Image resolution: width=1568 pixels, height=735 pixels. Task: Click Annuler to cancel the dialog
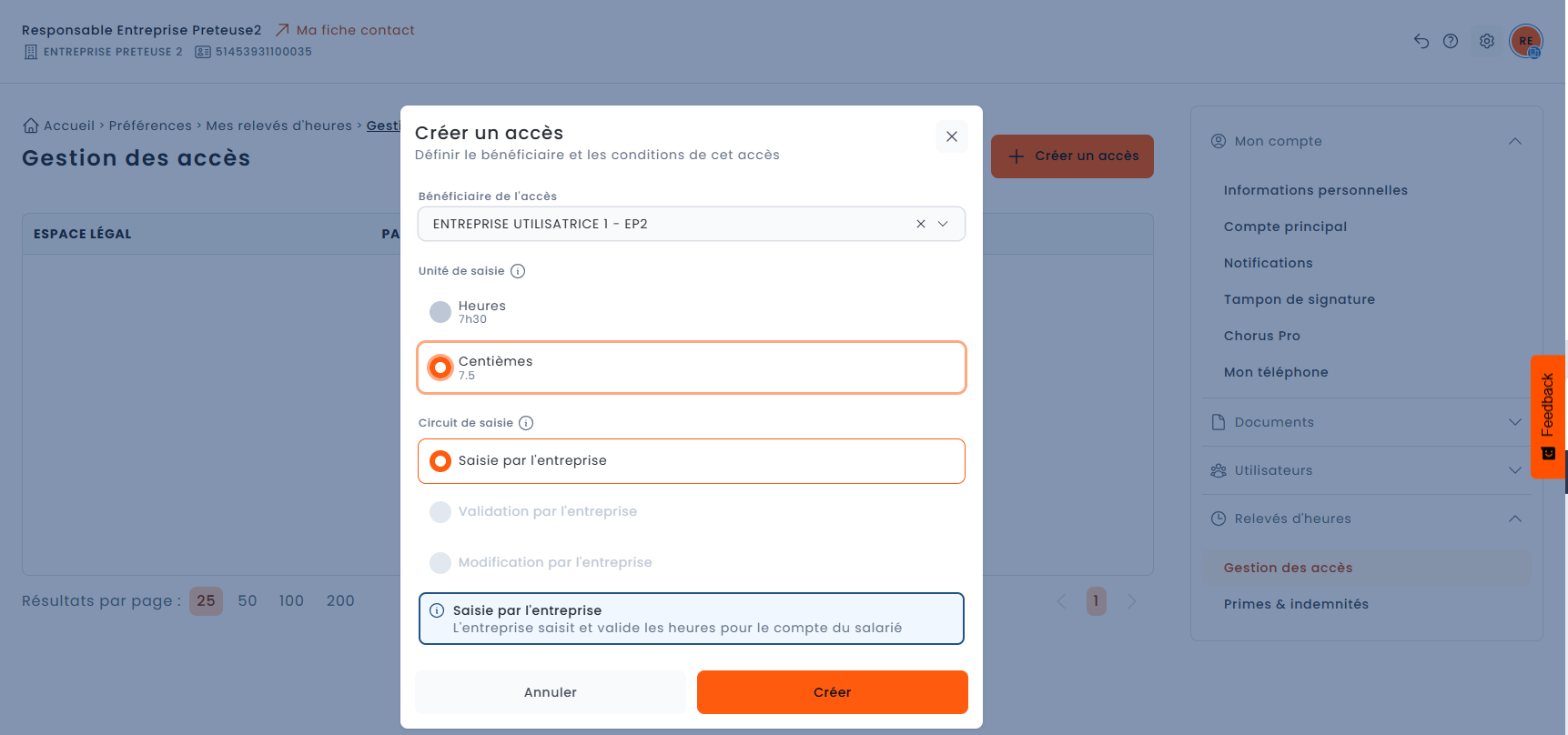click(x=551, y=692)
